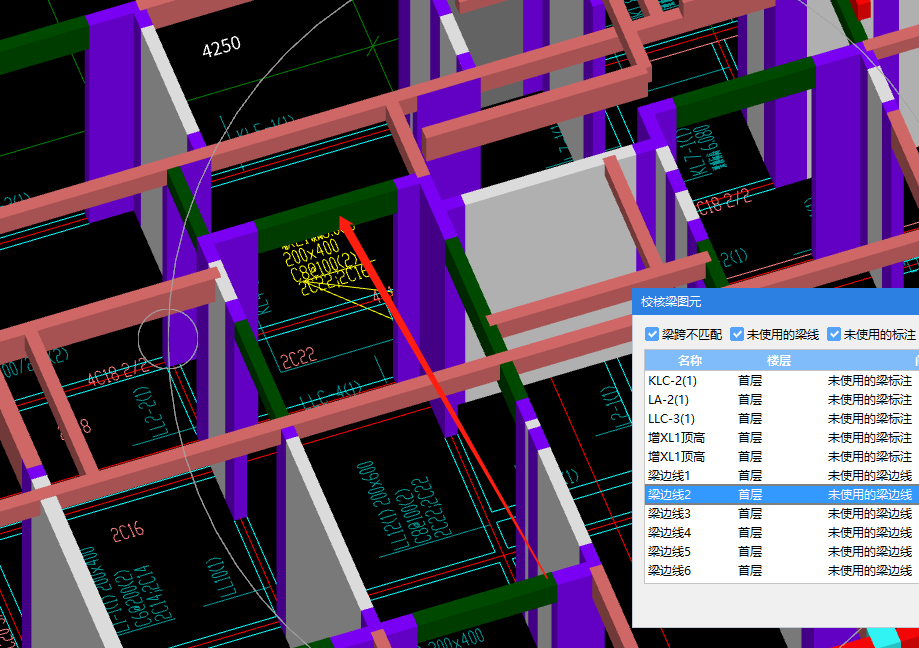Click the 楼层 column header
The image size is (919, 648).
pos(778,361)
